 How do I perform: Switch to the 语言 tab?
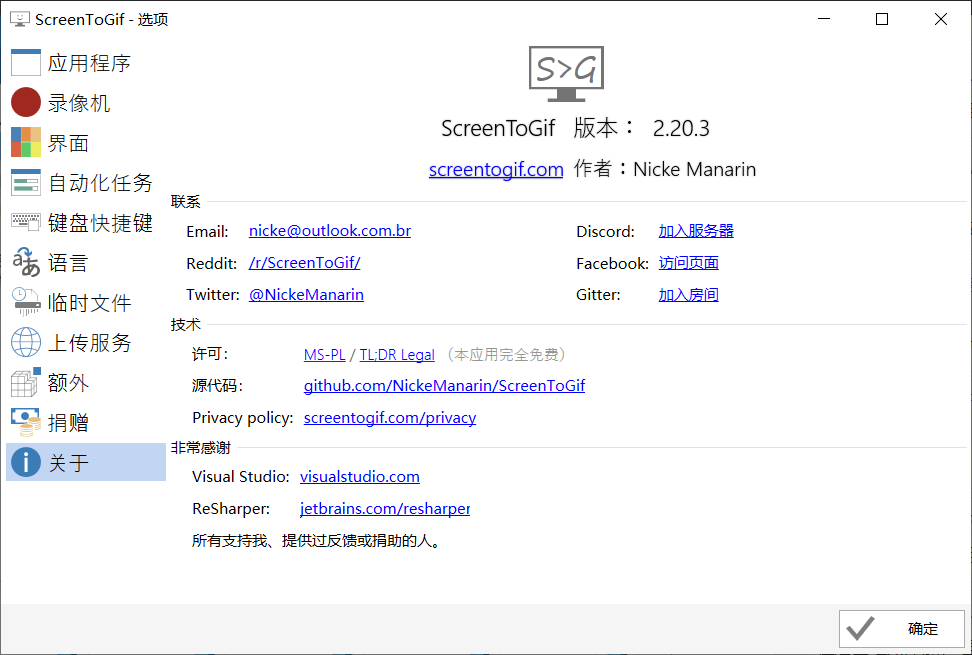click(x=86, y=263)
